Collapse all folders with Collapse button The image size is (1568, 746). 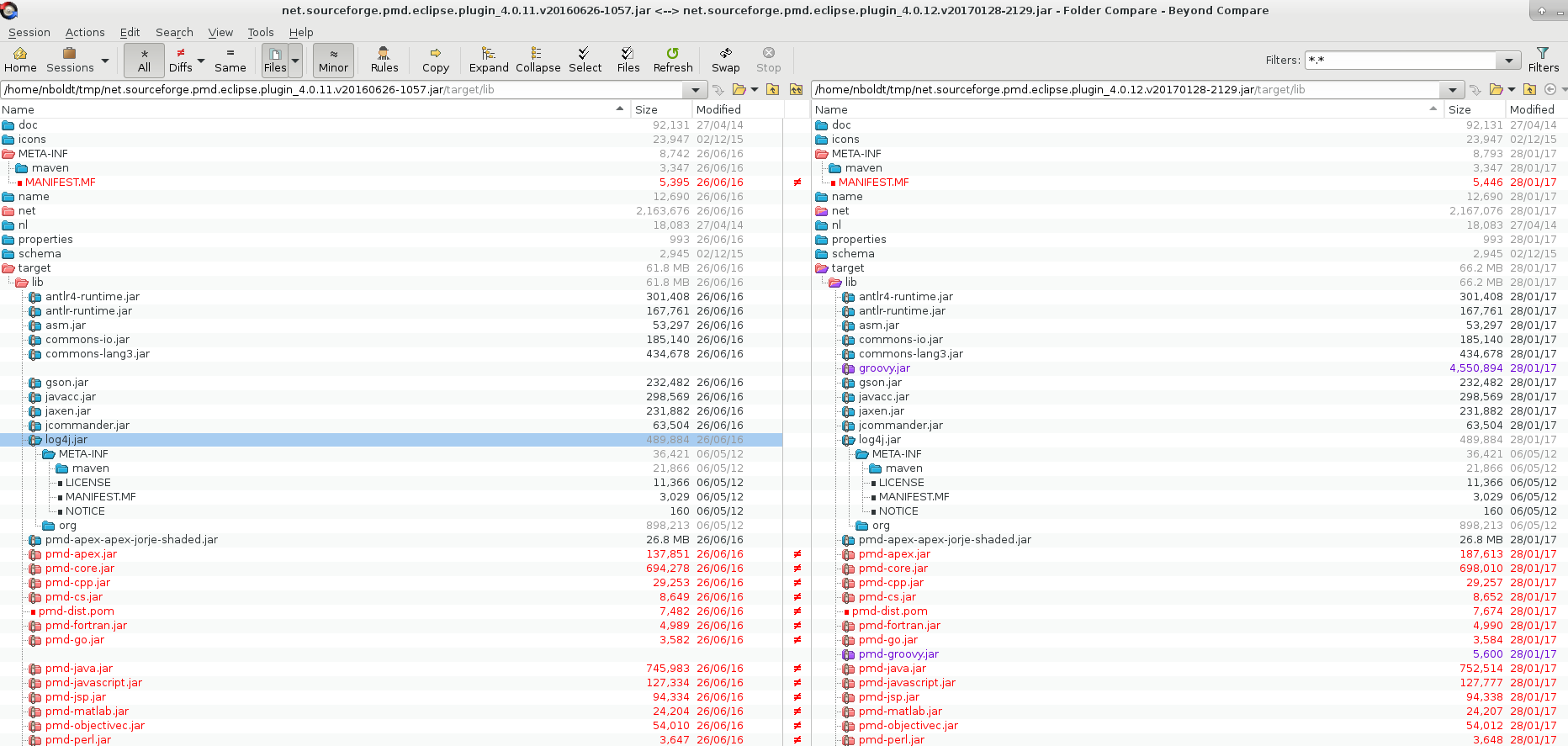click(538, 60)
